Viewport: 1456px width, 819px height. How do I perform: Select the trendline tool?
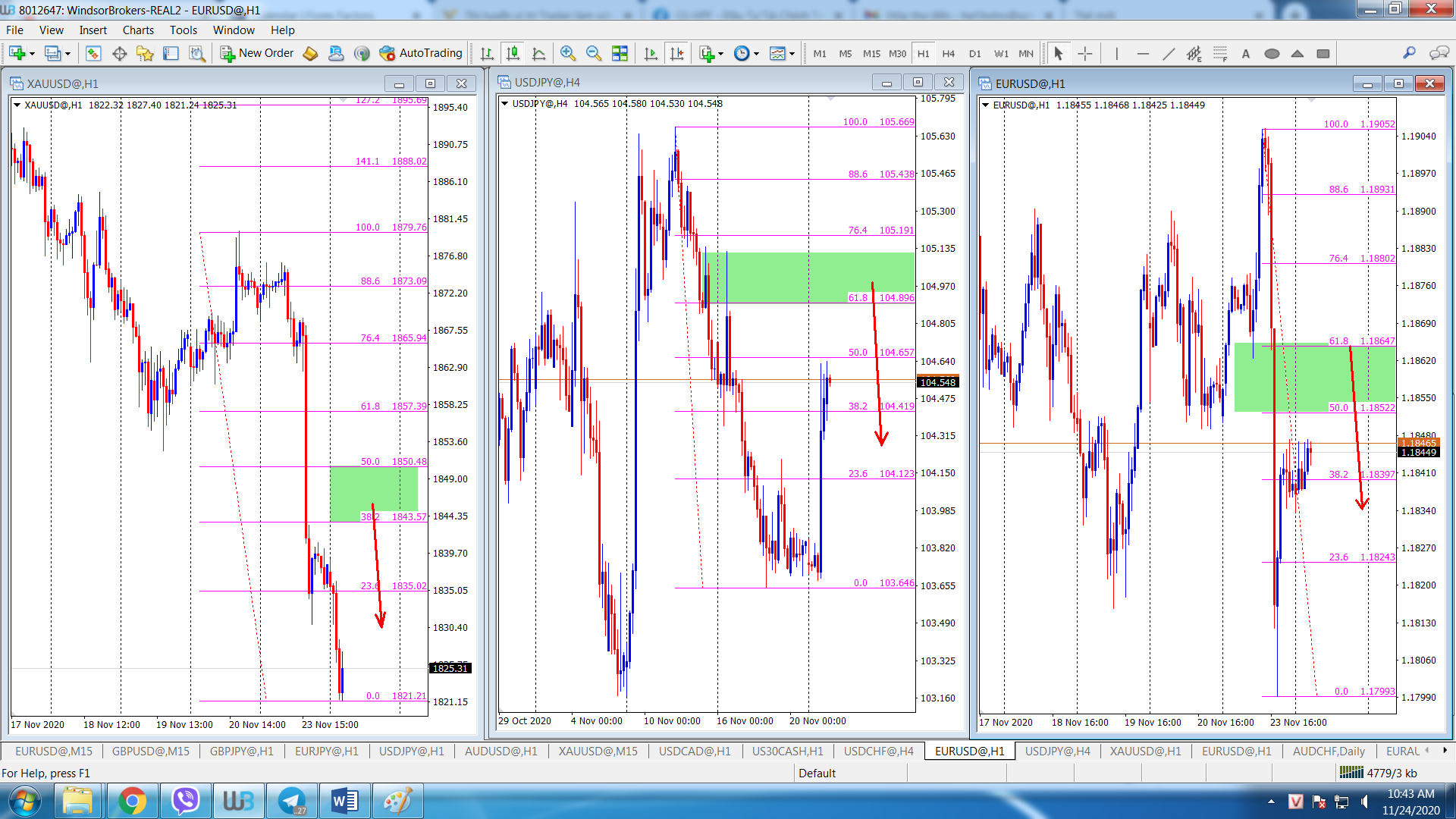(x=1169, y=53)
